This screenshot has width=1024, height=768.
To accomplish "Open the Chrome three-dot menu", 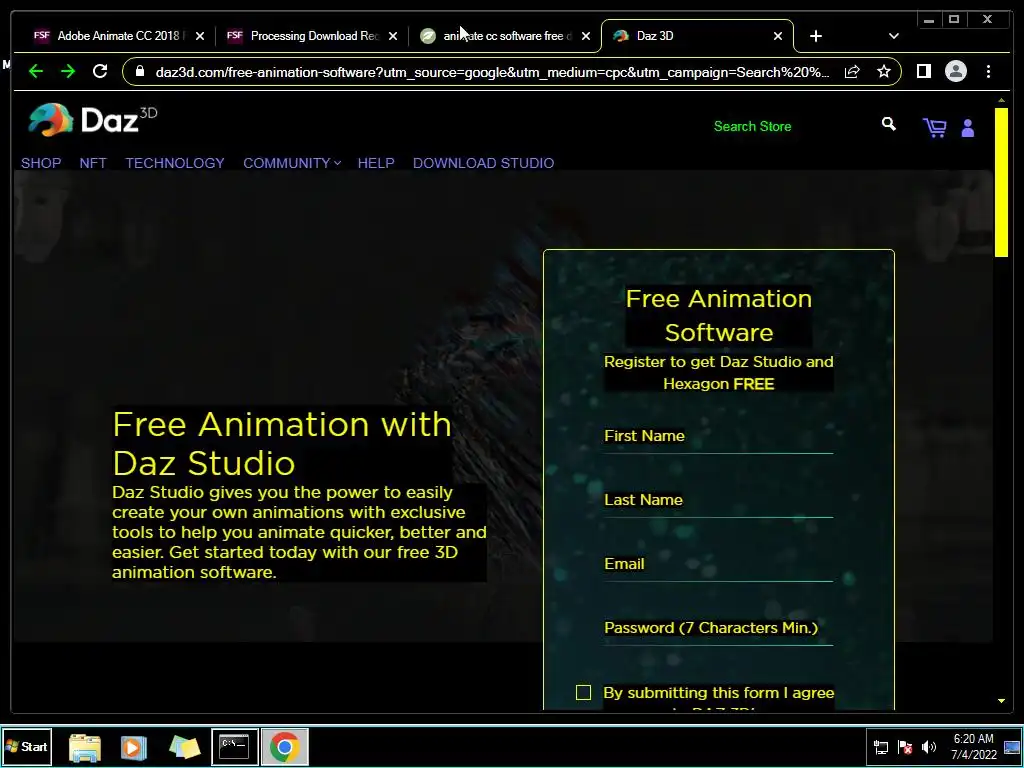I will pos(988,71).
